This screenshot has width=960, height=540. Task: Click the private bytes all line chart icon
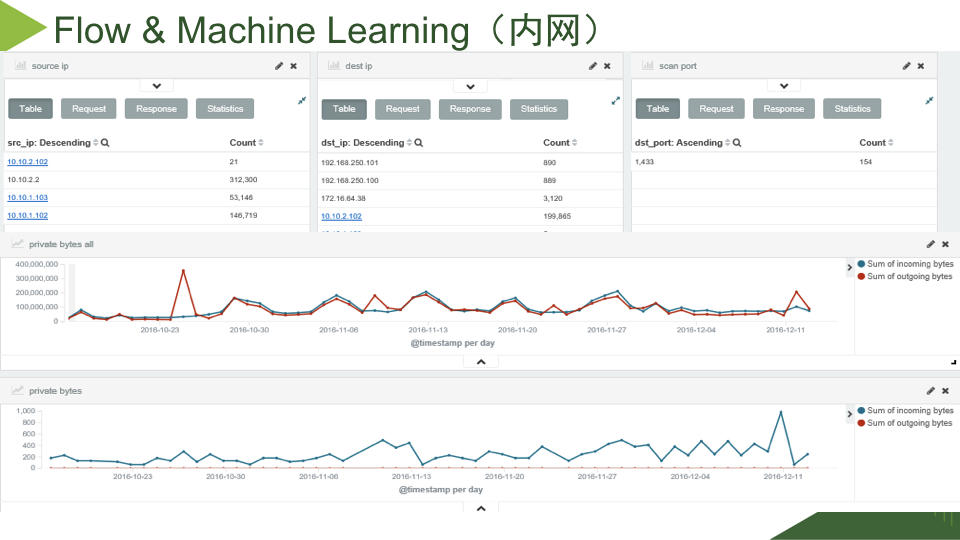[17, 244]
